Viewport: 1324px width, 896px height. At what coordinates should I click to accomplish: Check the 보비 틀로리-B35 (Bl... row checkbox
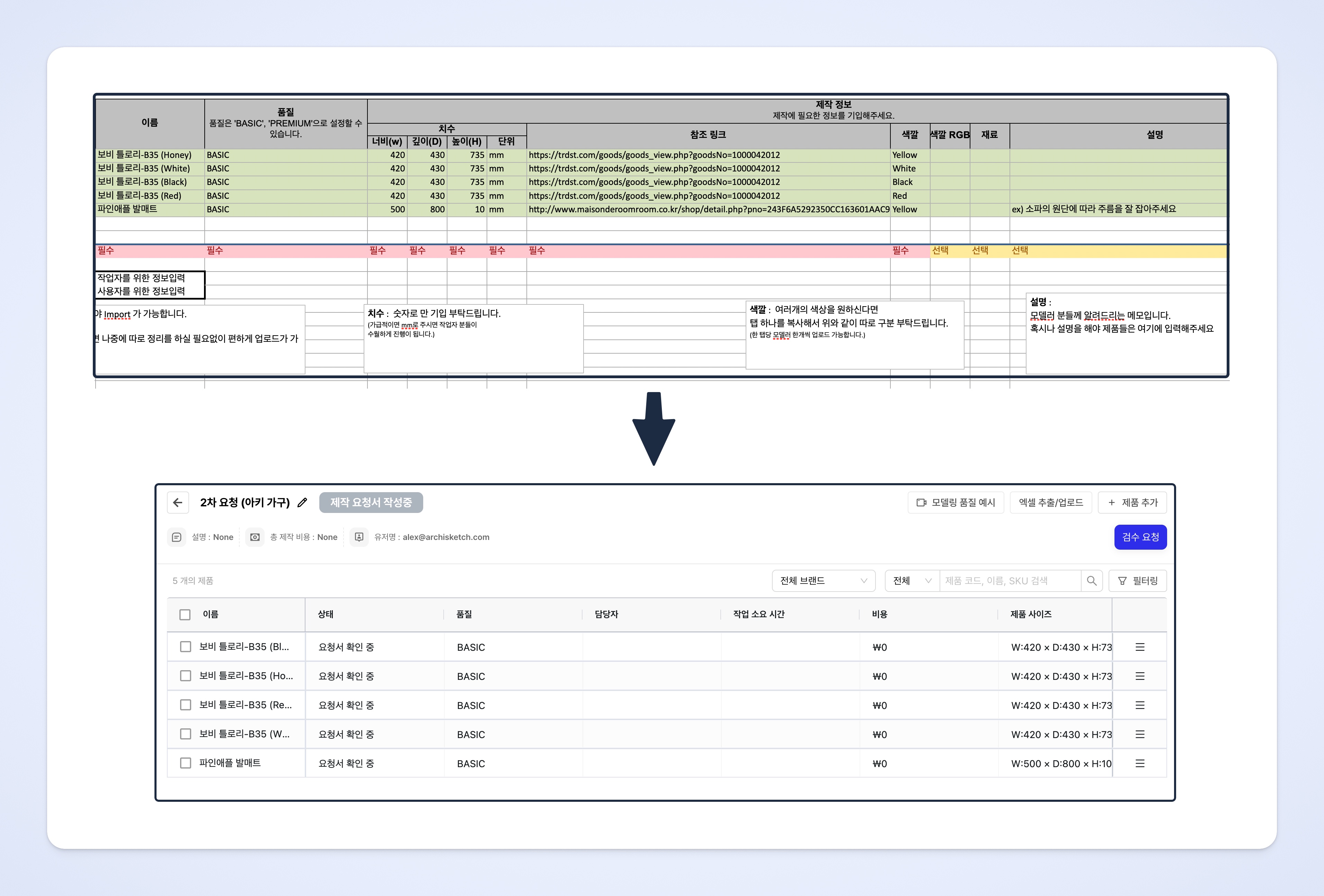185,647
